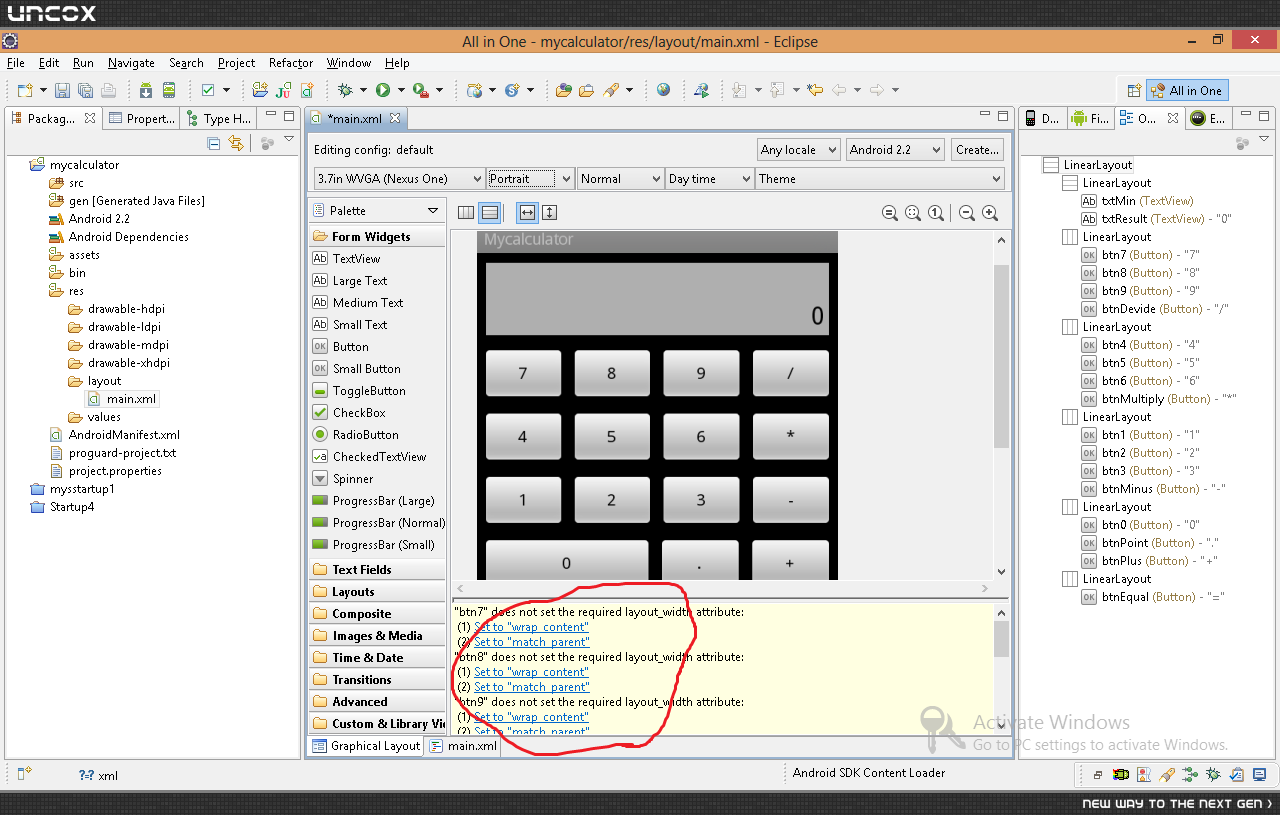The width and height of the screenshot is (1280, 815).
Task: Select the TextView widget in Palette
Action: tap(376, 258)
